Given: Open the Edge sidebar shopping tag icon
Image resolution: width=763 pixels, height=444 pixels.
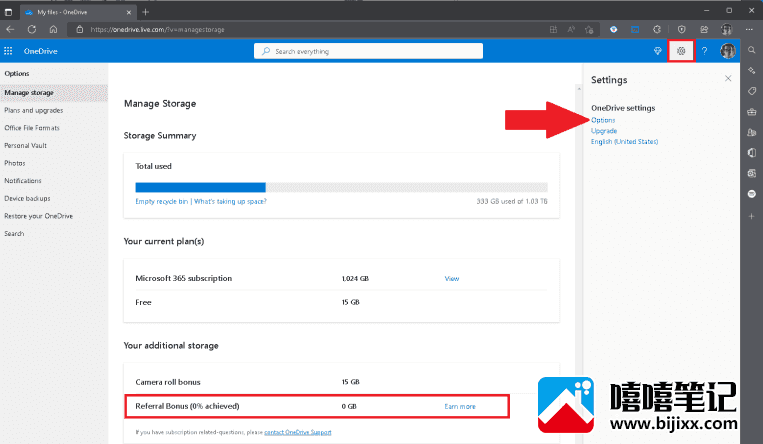Looking at the screenshot, I should 752,91.
